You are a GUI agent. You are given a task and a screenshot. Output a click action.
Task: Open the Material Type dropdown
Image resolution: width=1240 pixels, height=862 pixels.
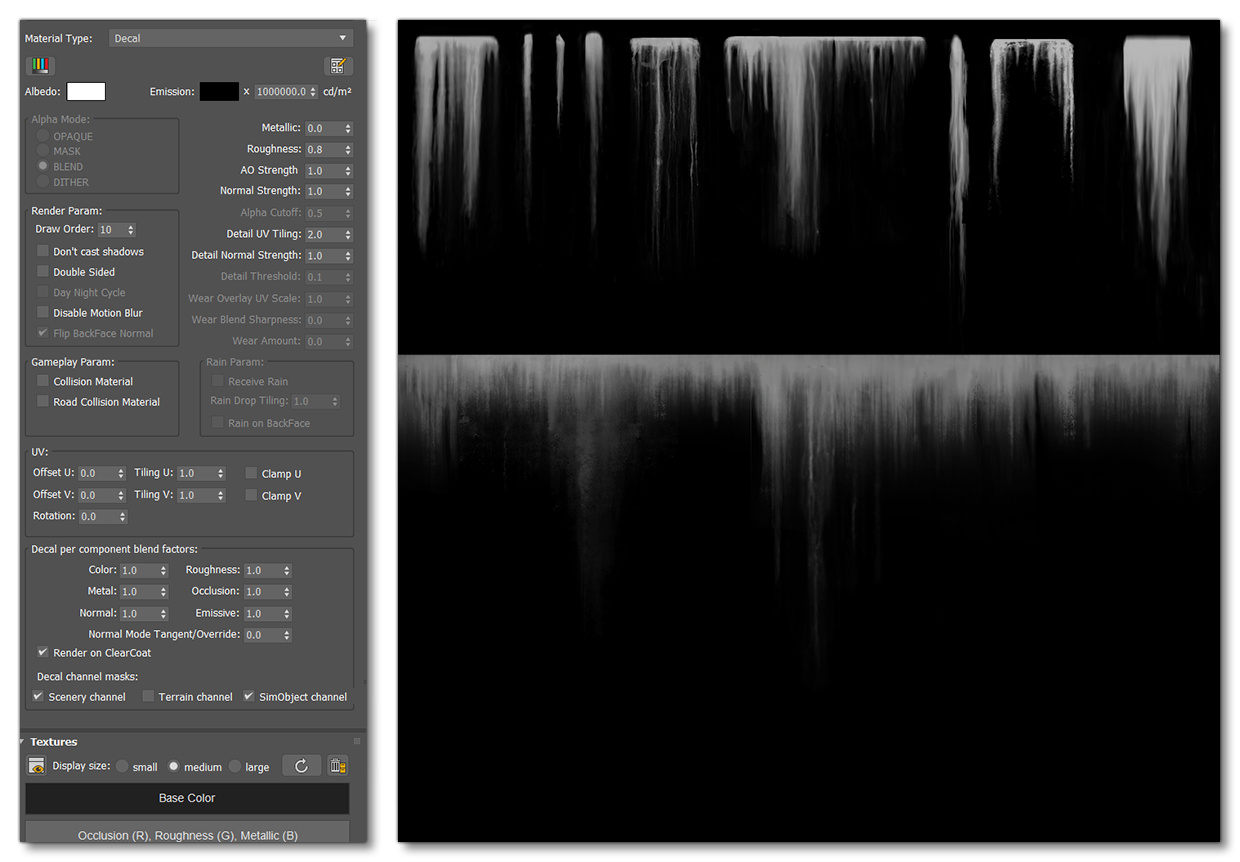coord(231,37)
